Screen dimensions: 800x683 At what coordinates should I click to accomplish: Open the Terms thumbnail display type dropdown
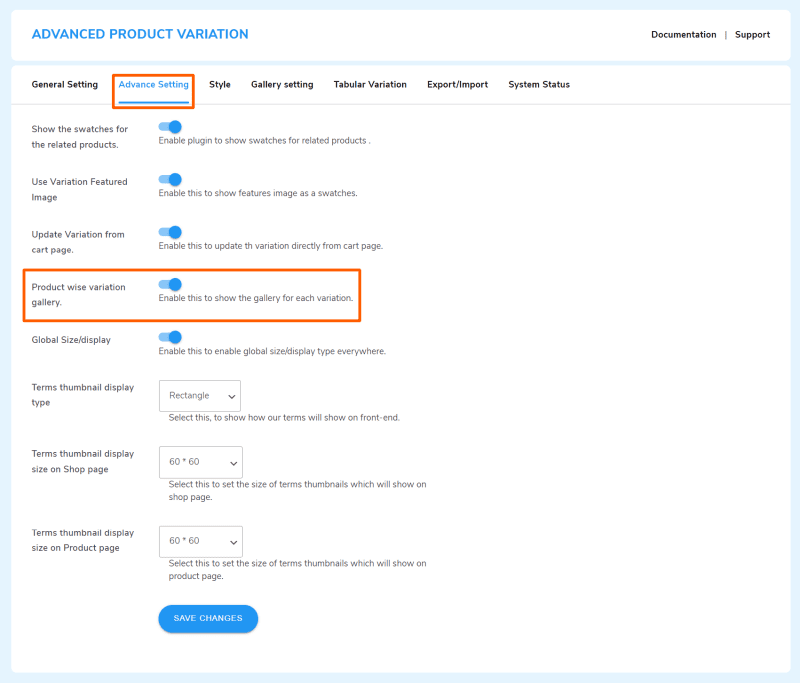click(199, 395)
